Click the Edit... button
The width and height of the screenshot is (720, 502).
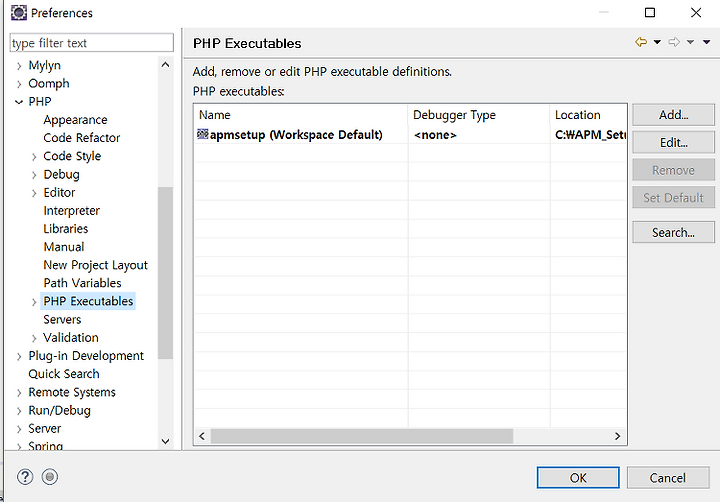pyautogui.click(x=674, y=142)
